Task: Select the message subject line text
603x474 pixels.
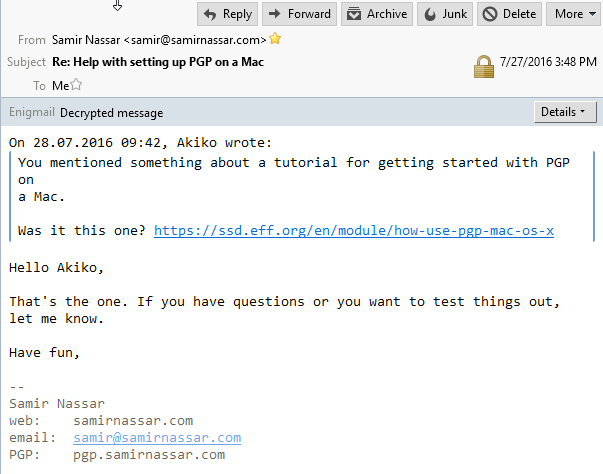Action: point(158,62)
